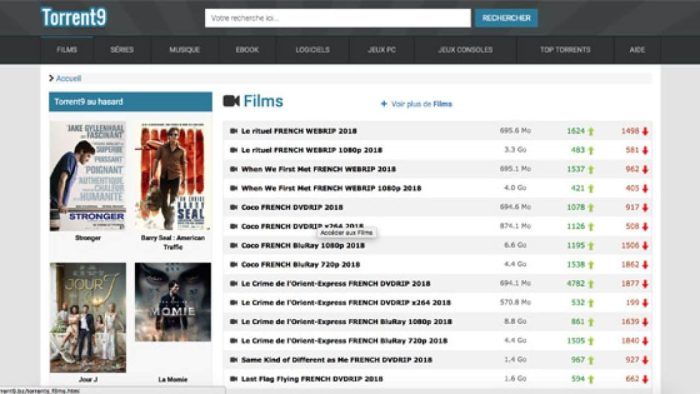This screenshot has width=700, height=394.
Task: Click the Torrent9 logo
Action: pos(74,17)
